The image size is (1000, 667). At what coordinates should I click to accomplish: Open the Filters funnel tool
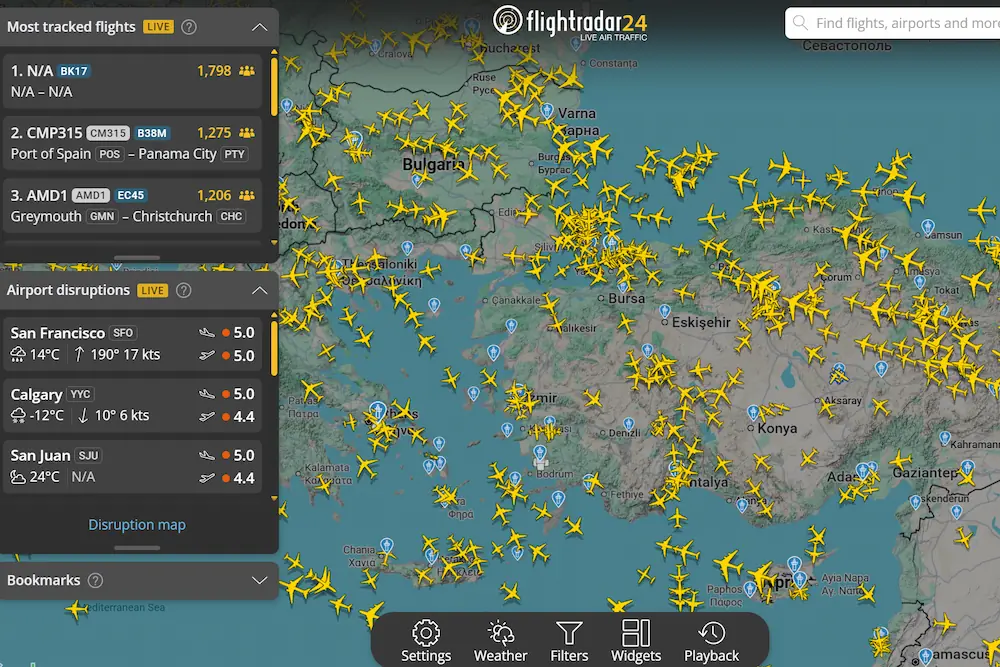(x=569, y=641)
